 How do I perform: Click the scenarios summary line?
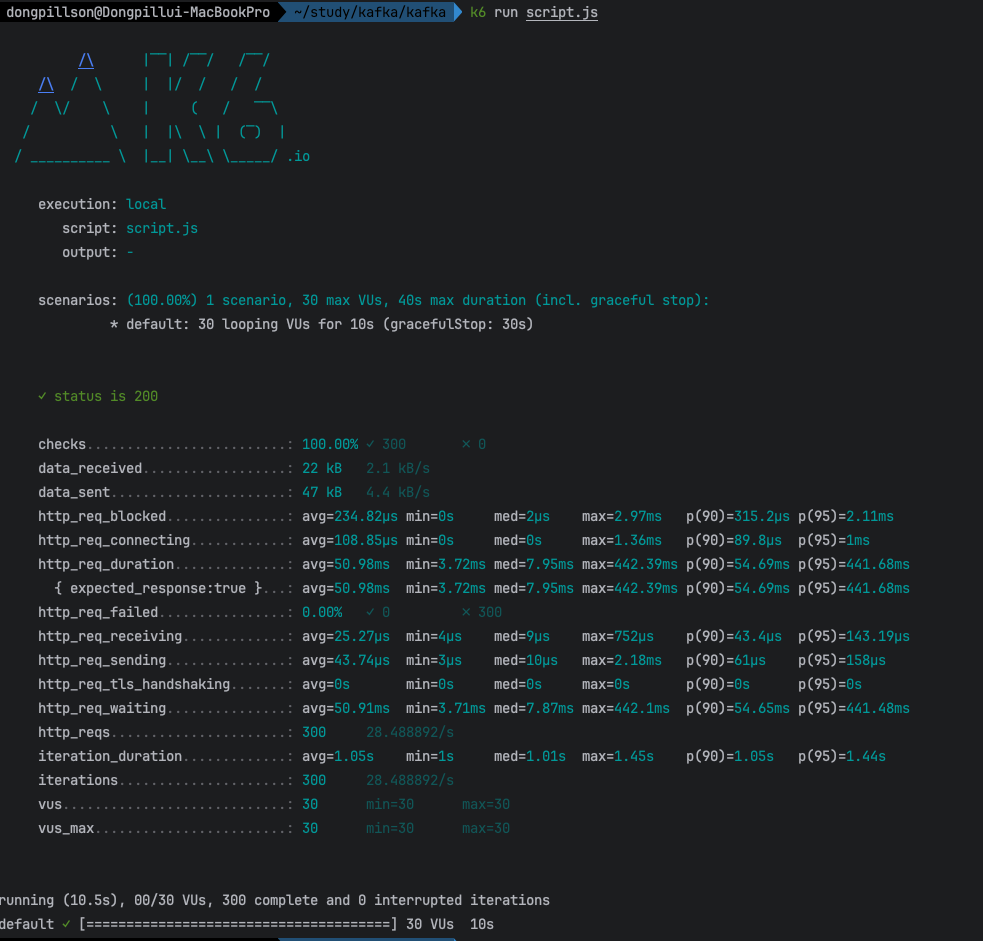pyautogui.click(x=374, y=300)
